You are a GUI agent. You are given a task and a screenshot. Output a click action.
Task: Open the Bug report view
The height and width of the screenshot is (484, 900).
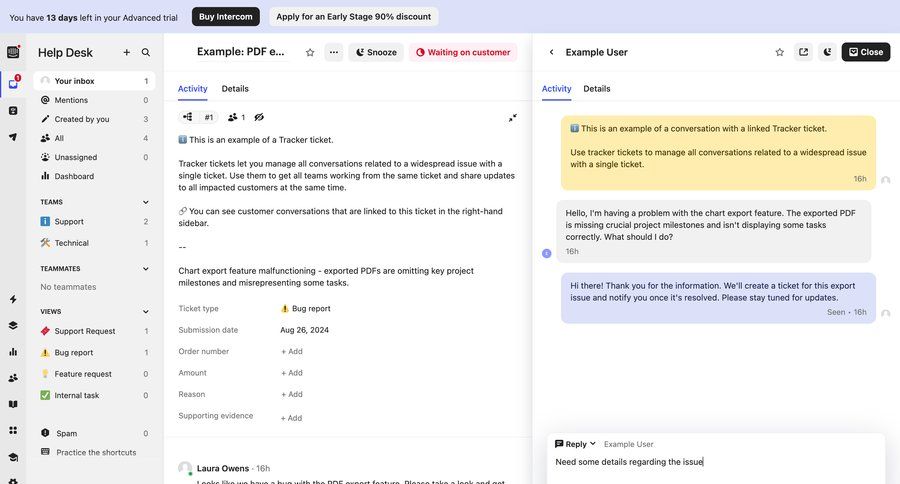pos(94,353)
